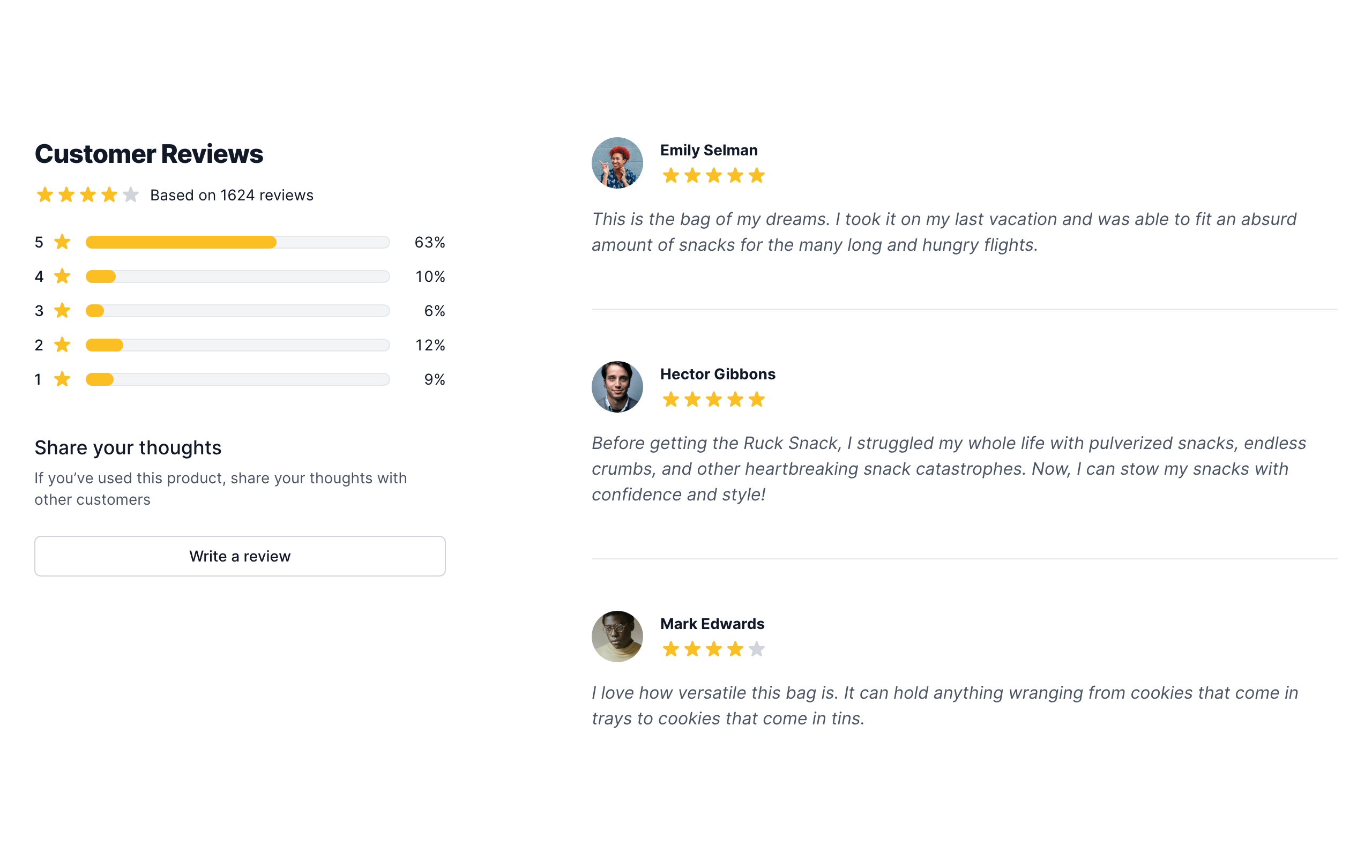This screenshot has width=1372, height=868.
Task: Click the star icon beside the 1 rating row
Action: coord(62,379)
